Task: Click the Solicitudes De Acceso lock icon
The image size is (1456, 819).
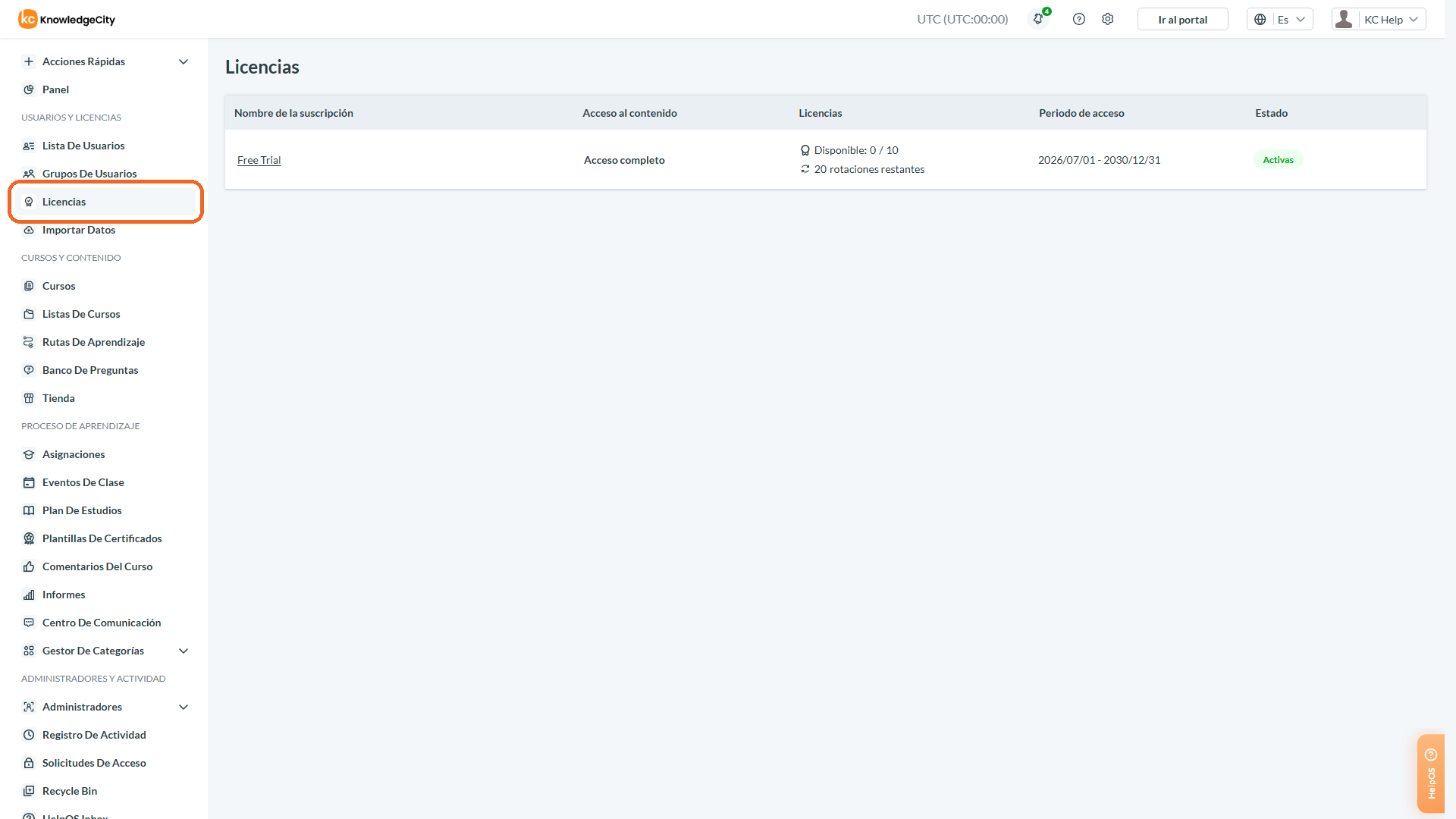Action: (29, 763)
